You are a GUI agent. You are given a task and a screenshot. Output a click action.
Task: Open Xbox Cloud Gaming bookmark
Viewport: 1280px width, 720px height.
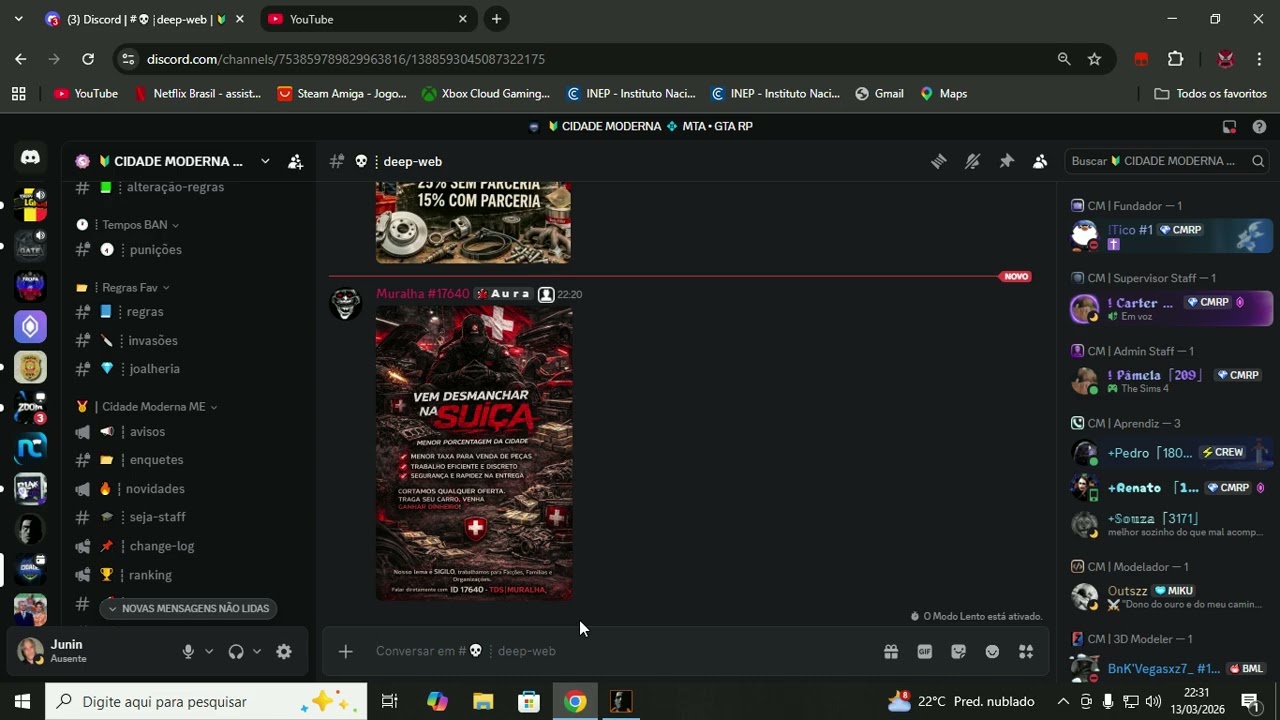tap(486, 94)
